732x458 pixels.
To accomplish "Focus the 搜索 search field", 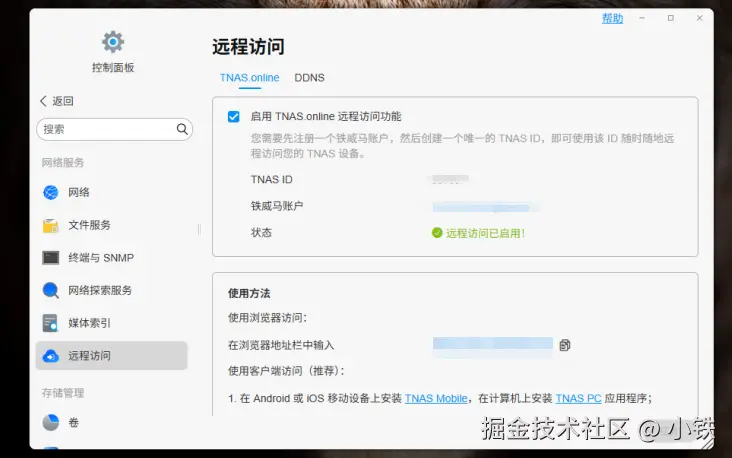I will pos(114,129).
